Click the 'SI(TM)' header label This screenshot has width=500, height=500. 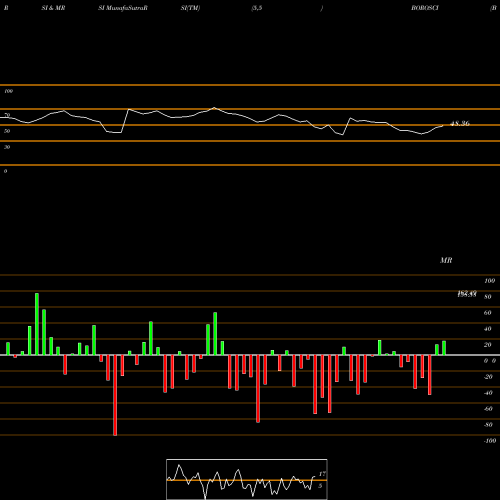pos(190,8)
